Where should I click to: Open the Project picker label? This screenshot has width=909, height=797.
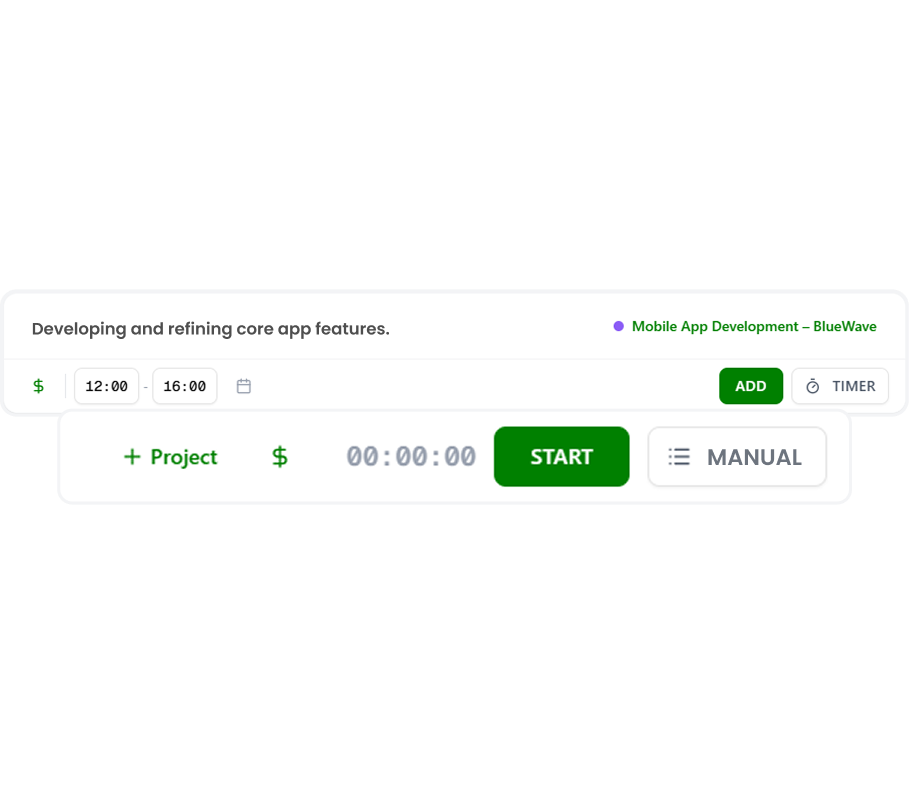click(183, 457)
